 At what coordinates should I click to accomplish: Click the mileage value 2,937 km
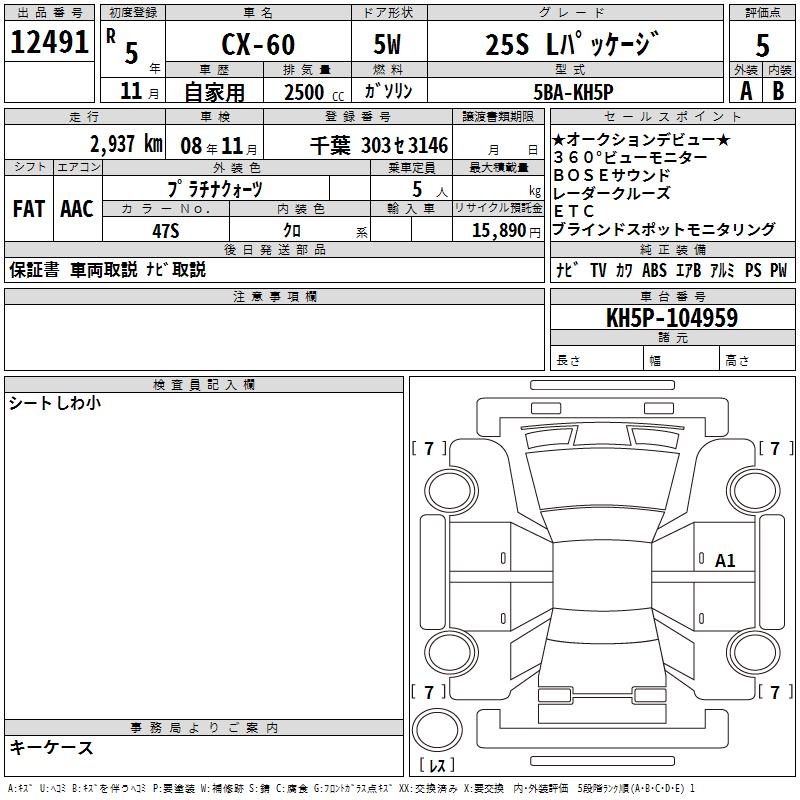click(x=125, y=144)
